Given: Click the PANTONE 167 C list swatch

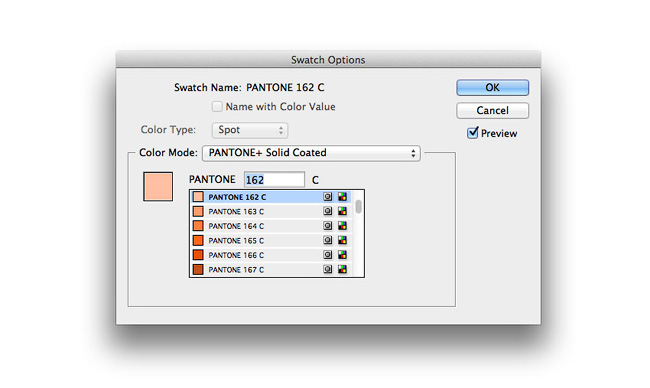Looking at the screenshot, I should click(198, 269).
